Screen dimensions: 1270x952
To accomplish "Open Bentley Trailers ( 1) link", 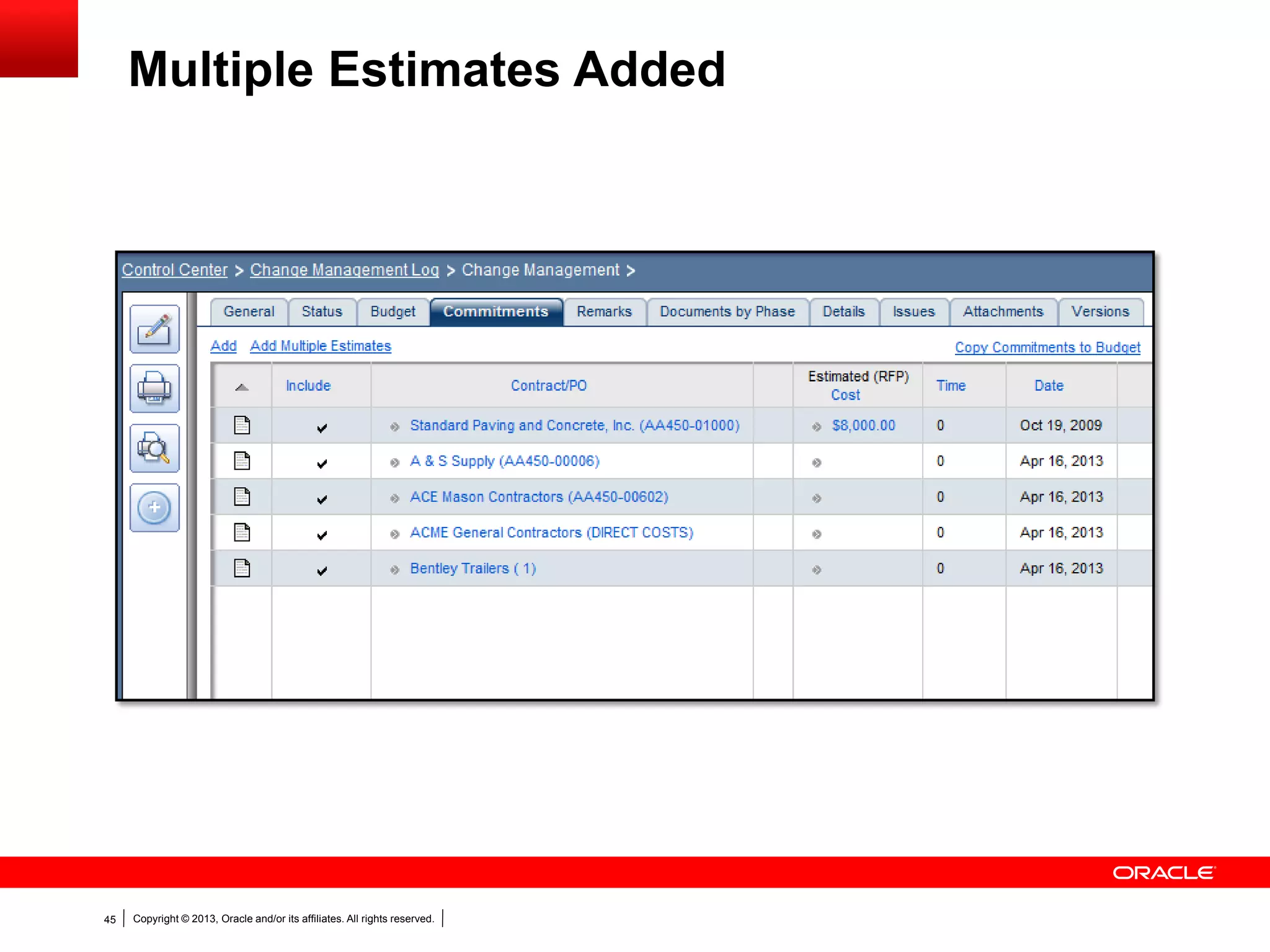I will click(473, 568).
